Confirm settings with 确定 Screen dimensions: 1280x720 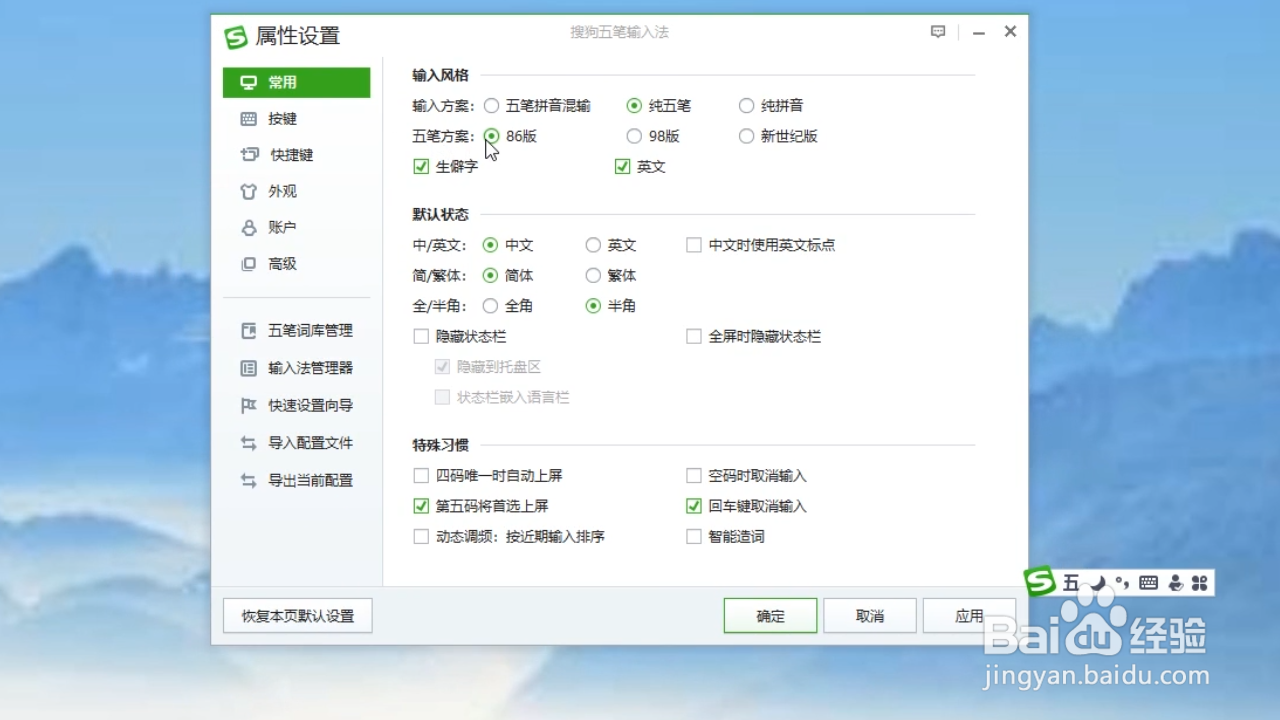(x=770, y=616)
